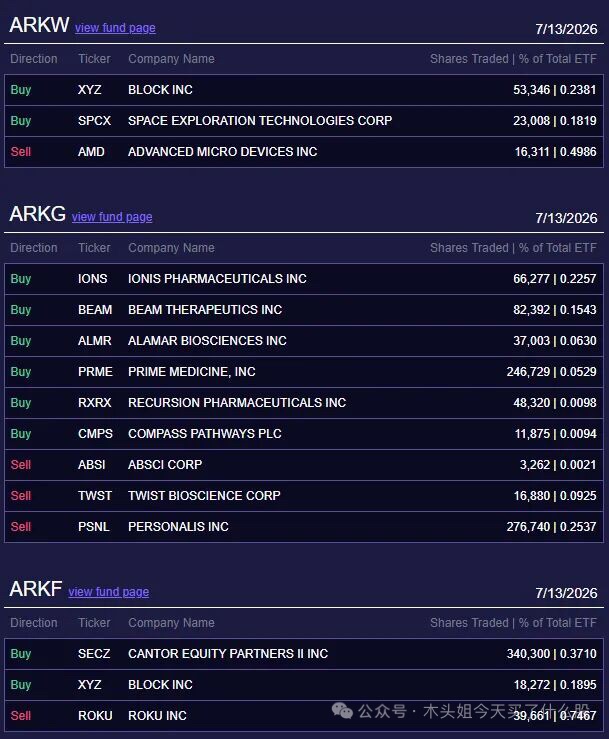Open the ARKF view fund page link
Image resolution: width=609 pixels, height=739 pixels.
click(108, 591)
